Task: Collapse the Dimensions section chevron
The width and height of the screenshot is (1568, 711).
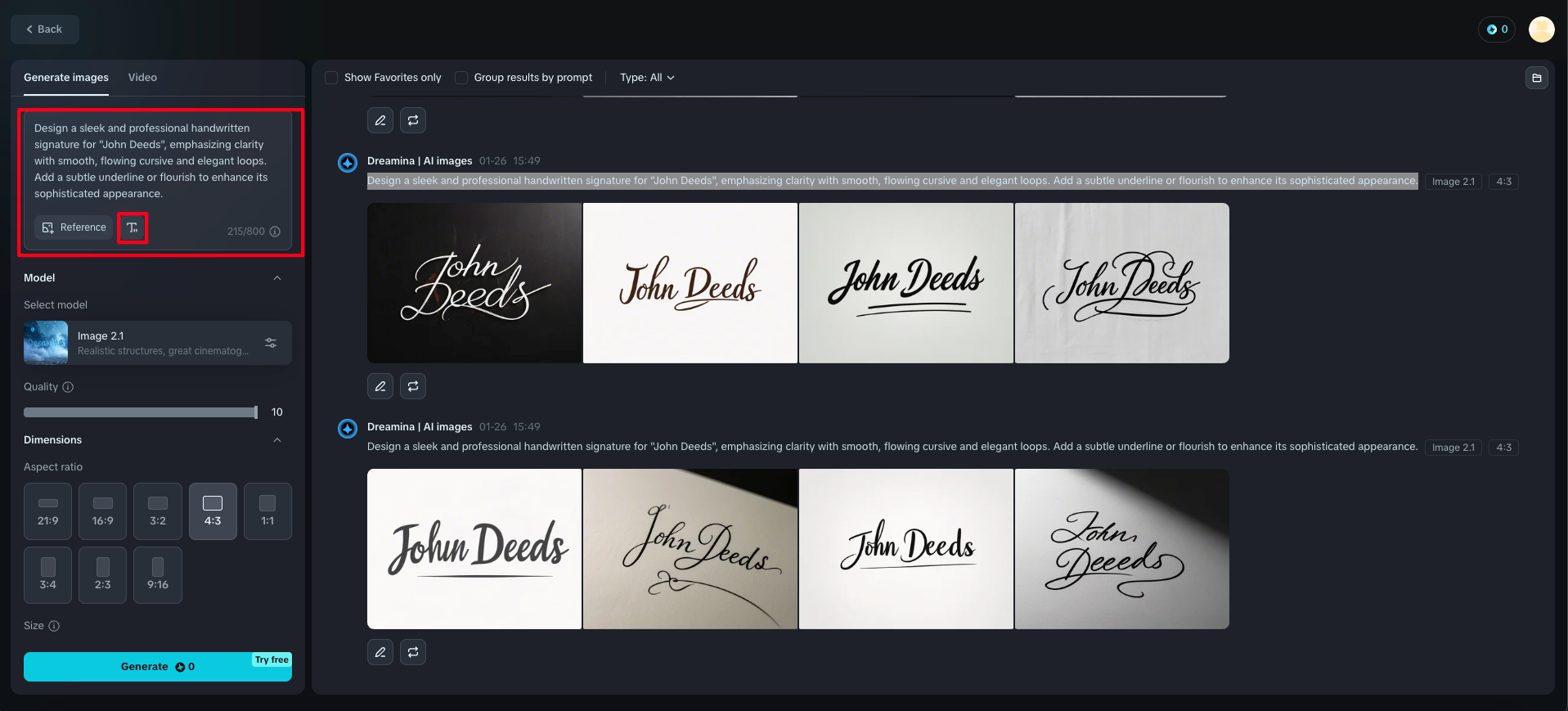Action: tap(277, 440)
